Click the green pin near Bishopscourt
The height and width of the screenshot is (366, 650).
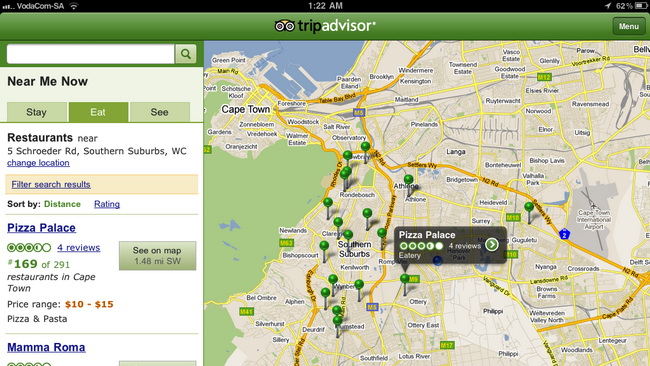click(x=324, y=246)
